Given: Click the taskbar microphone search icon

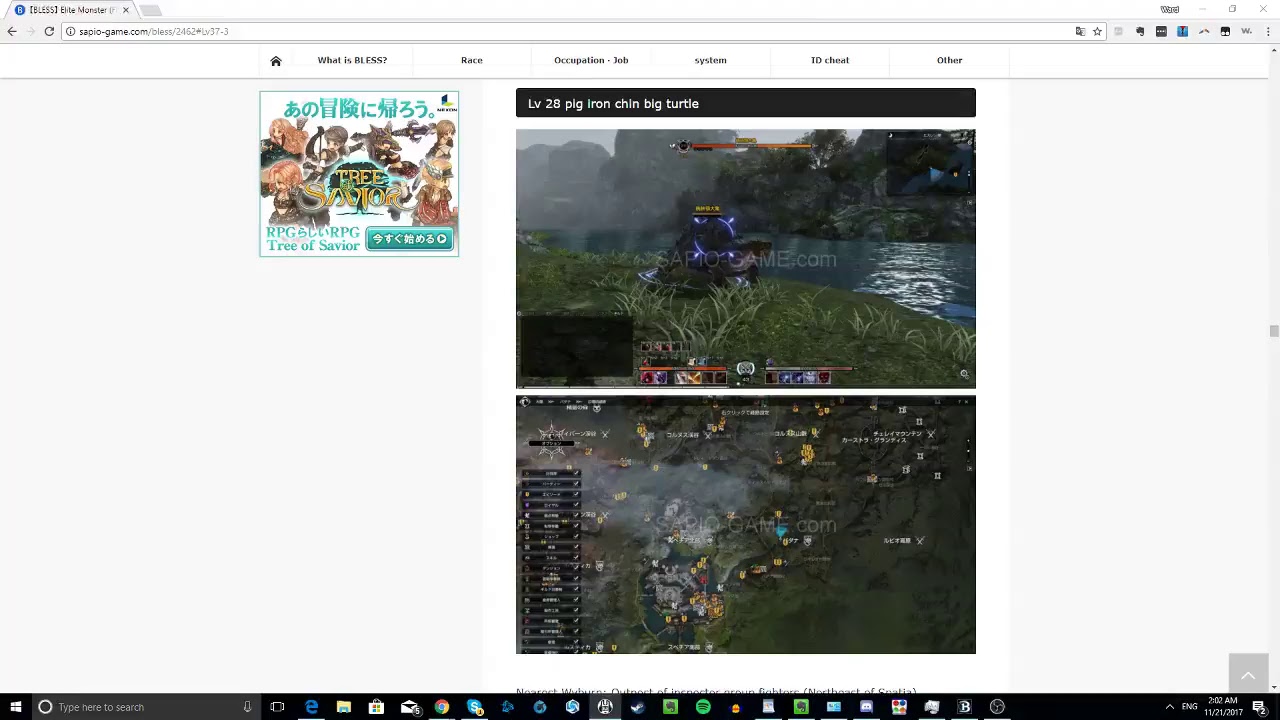Looking at the screenshot, I should pos(247,707).
